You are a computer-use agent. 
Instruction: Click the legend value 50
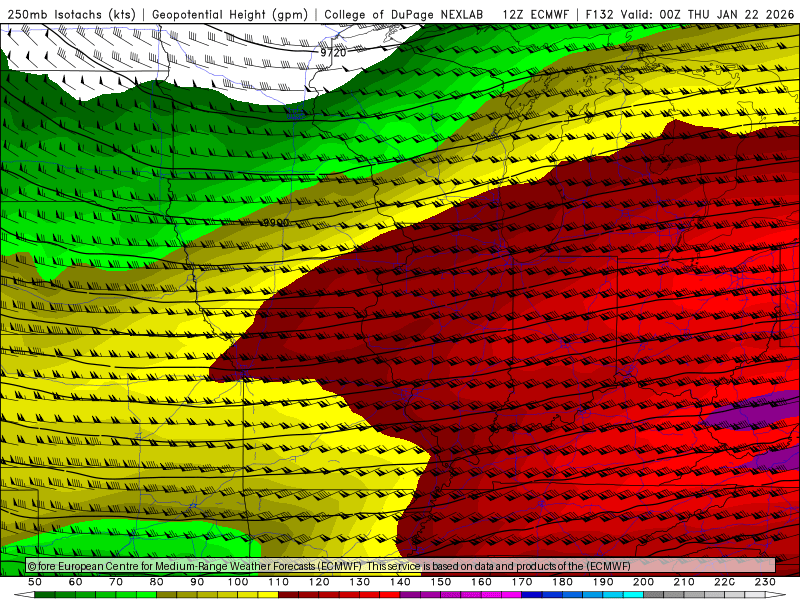[x=35, y=582]
